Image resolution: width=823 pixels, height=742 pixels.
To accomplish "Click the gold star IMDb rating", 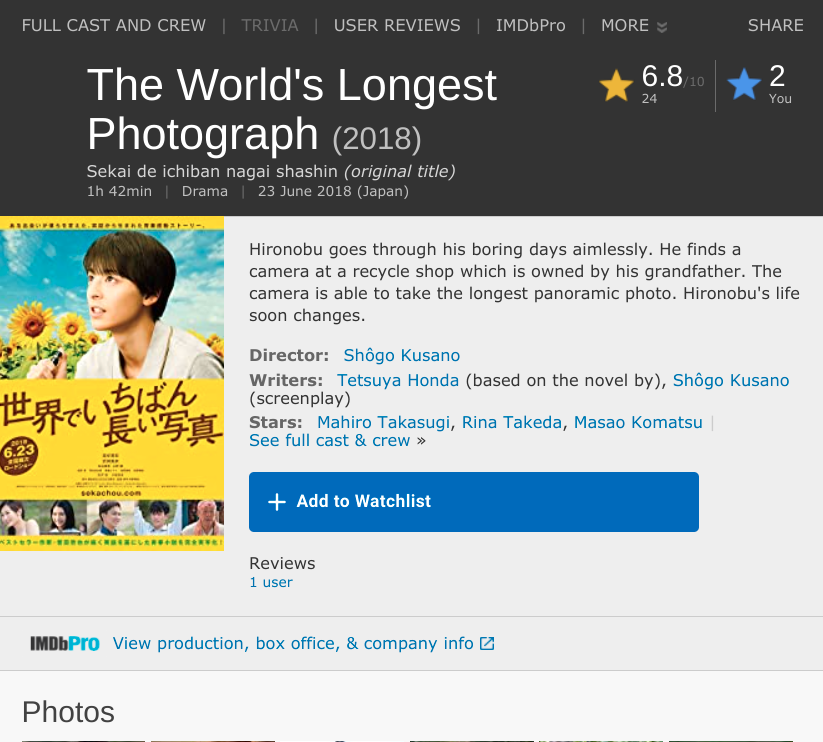I will point(616,85).
